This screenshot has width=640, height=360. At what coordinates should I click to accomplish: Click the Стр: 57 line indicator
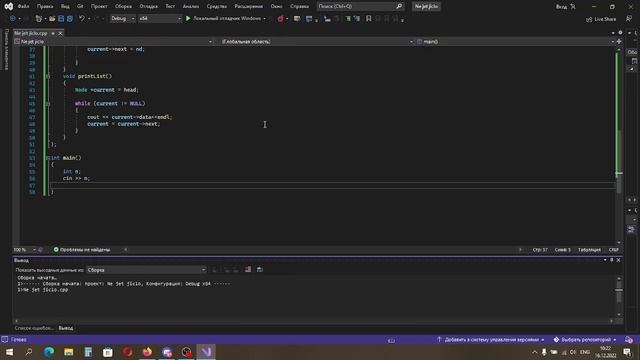coord(540,249)
